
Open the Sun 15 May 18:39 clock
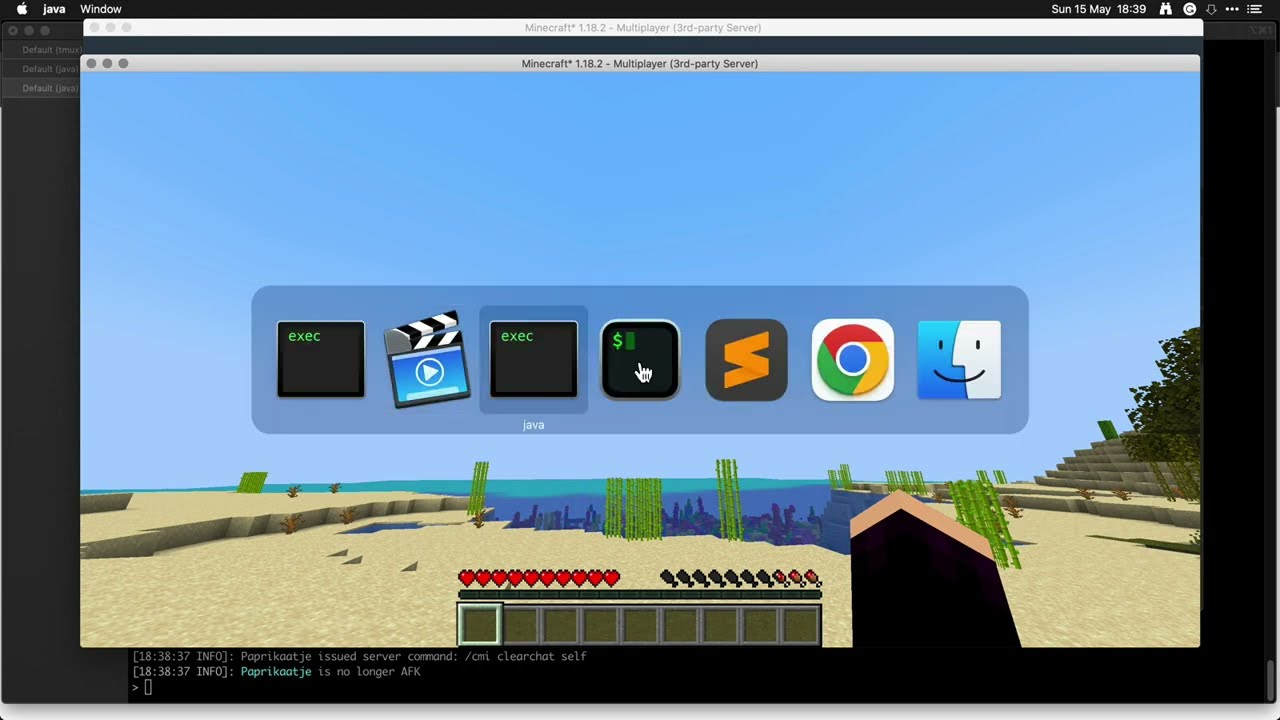click(x=1099, y=9)
